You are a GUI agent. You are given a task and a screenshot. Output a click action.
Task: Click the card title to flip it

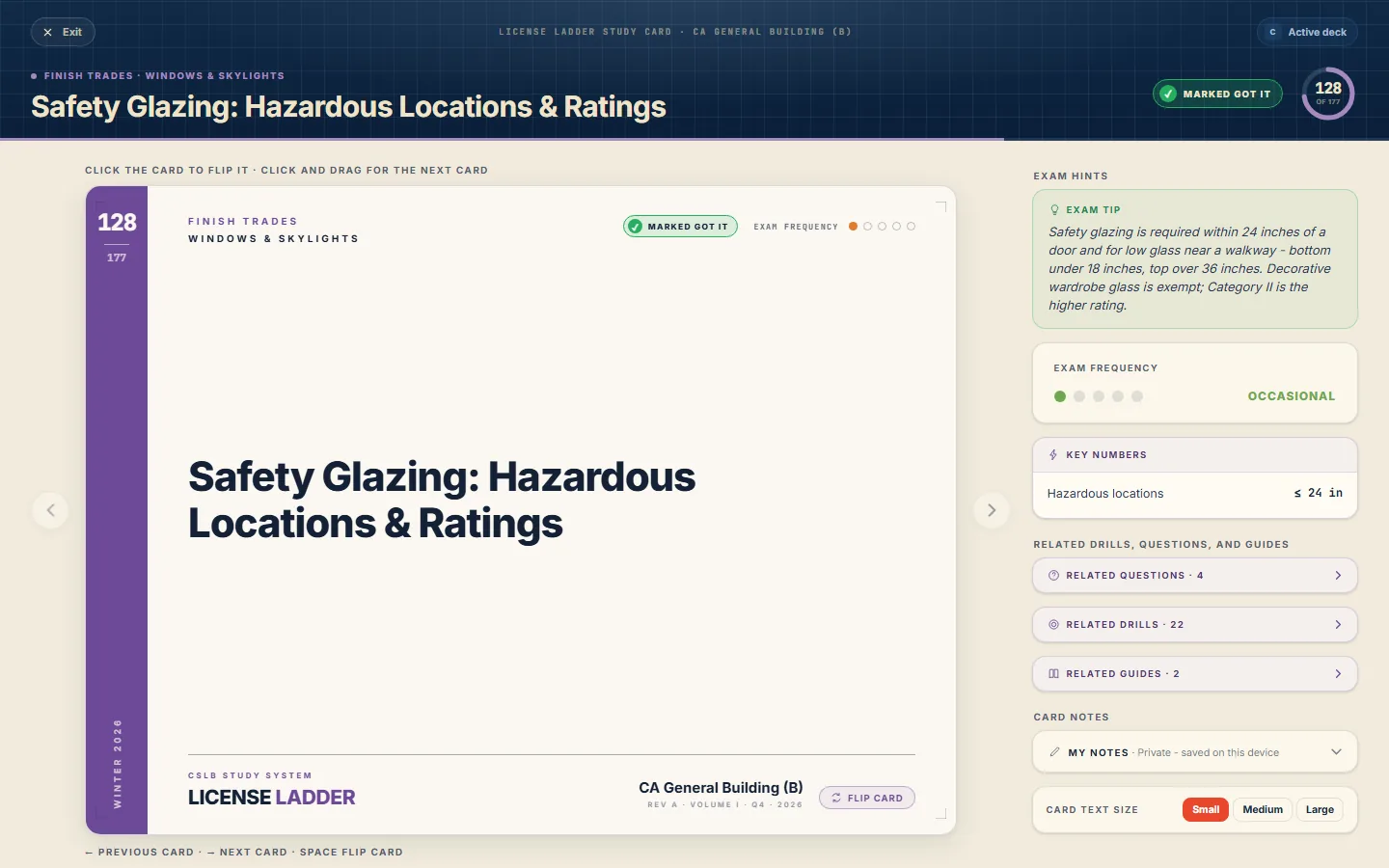point(442,501)
